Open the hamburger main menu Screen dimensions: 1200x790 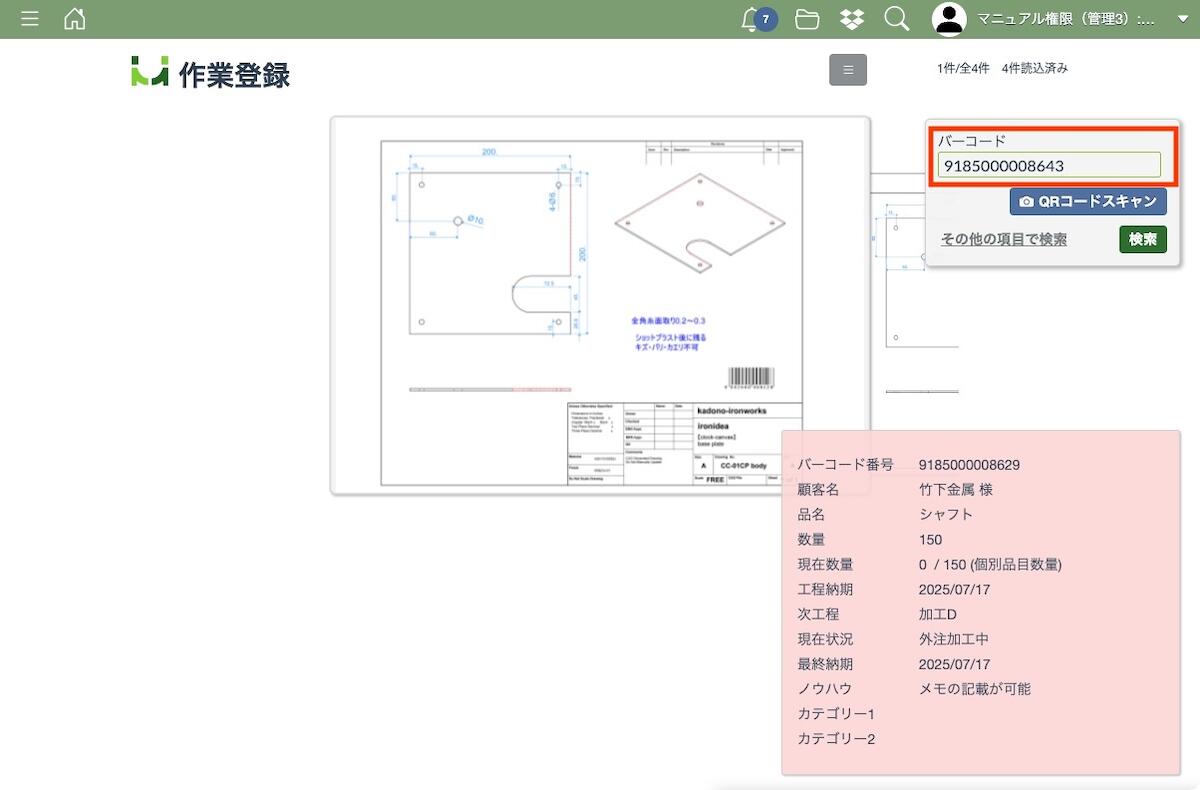coord(30,19)
